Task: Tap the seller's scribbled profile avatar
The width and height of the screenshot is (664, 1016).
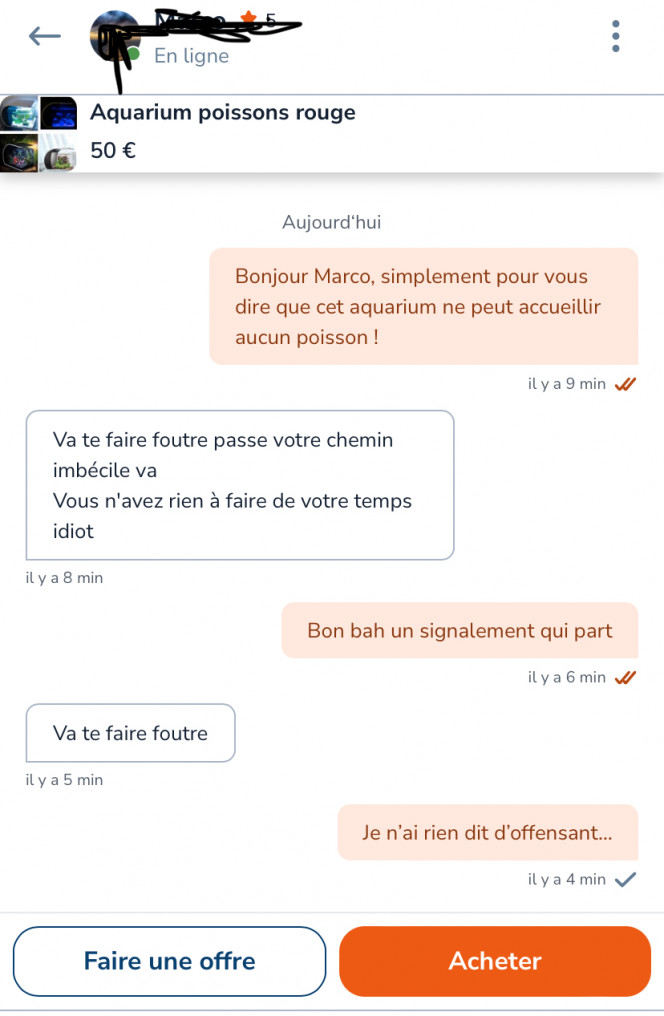Action: click(x=115, y=38)
